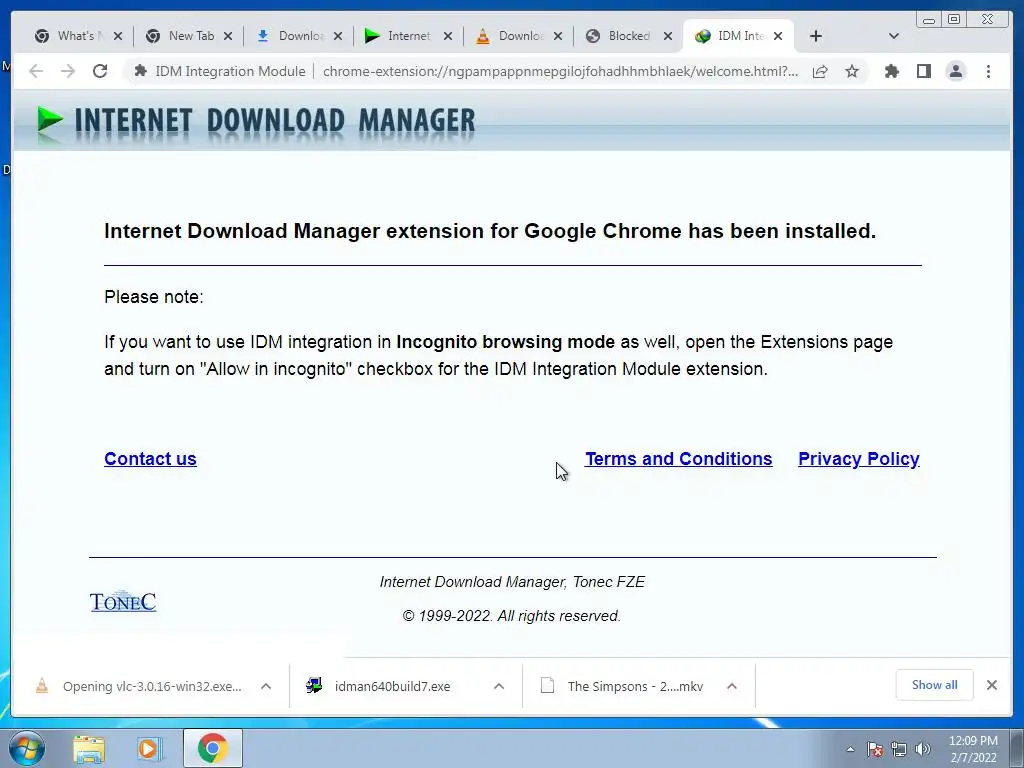Bookmark this page with the star icon
The height and width of the screenshot is (768, 1024).
[x=852, y=71]
